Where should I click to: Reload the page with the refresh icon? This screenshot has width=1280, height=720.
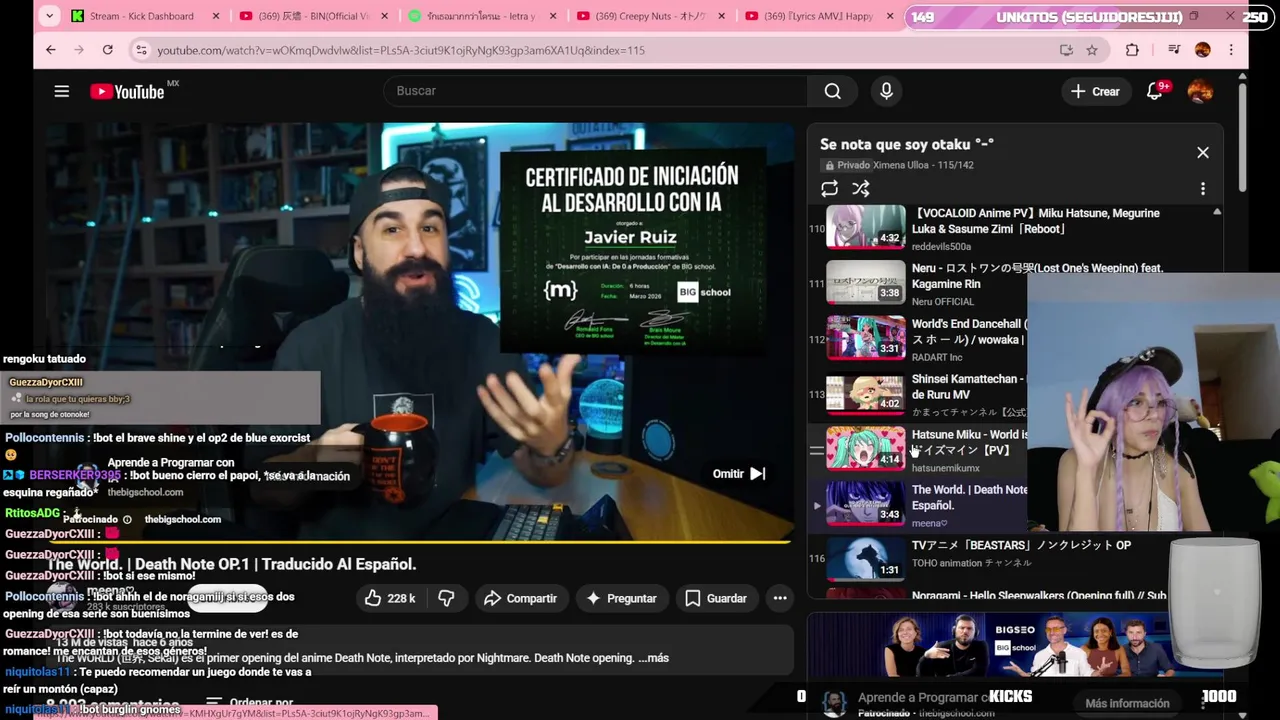tap(107, 50)
